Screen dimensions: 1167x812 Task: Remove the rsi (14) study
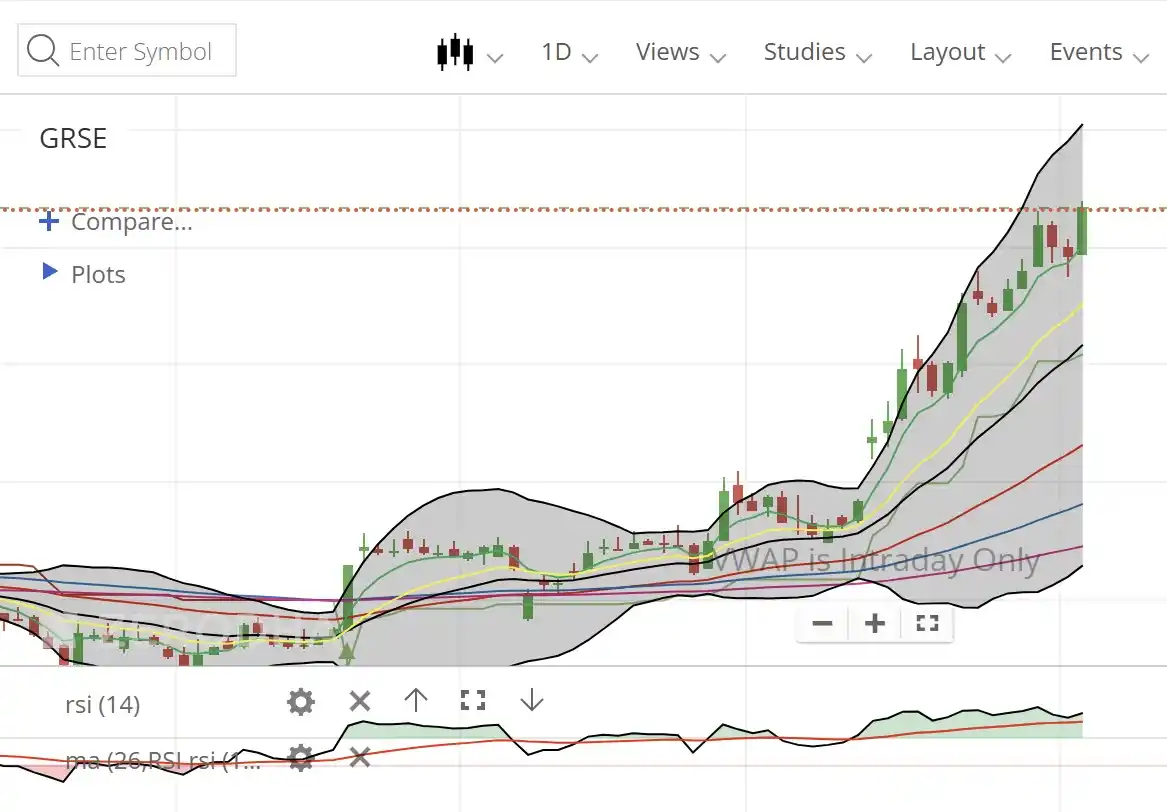359,700
